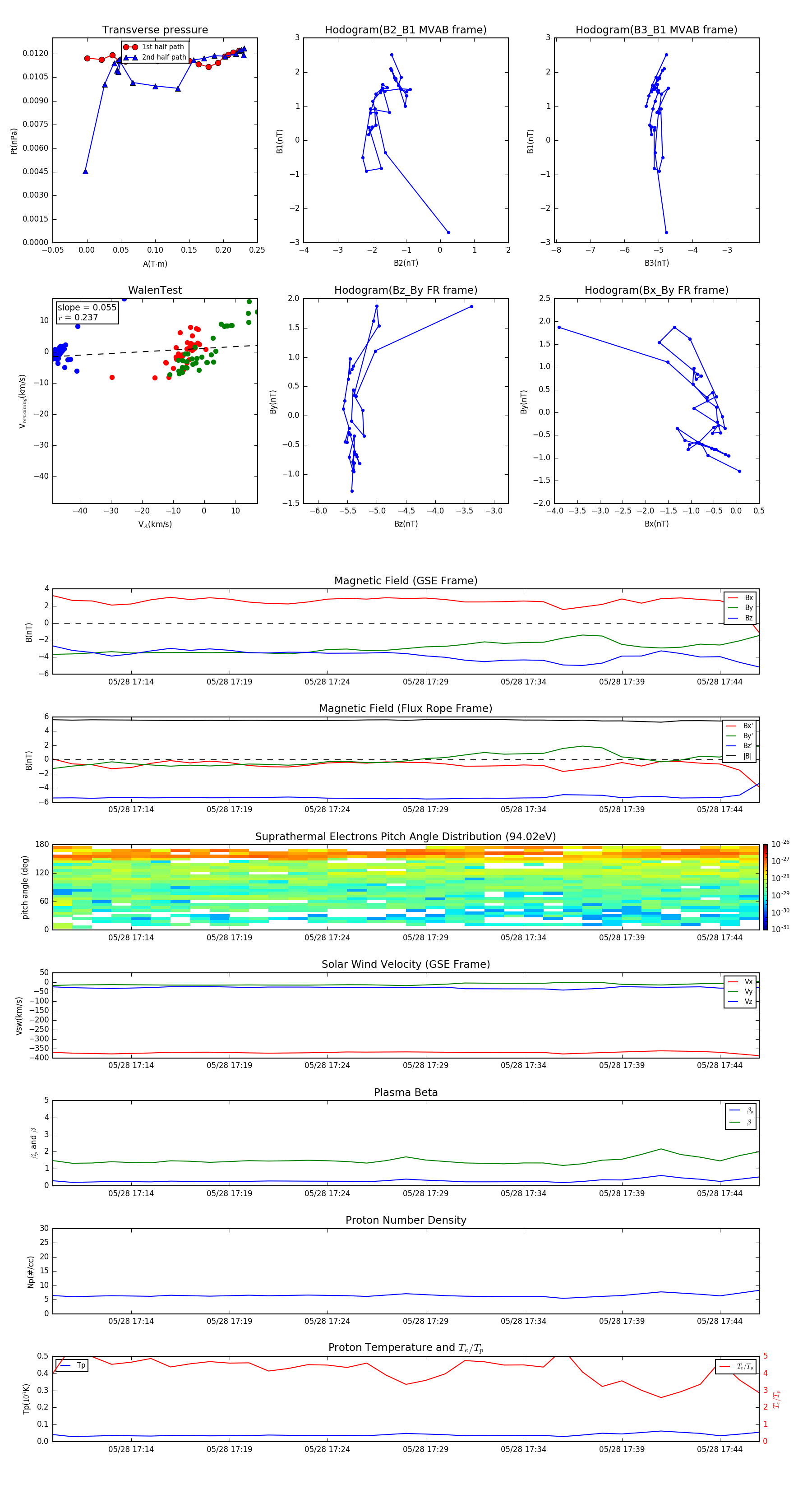This screenshot has width=812, height=1489.
Task: Click the Suprathermal Electrons Pitch Angle title
Action: point(406,837)
